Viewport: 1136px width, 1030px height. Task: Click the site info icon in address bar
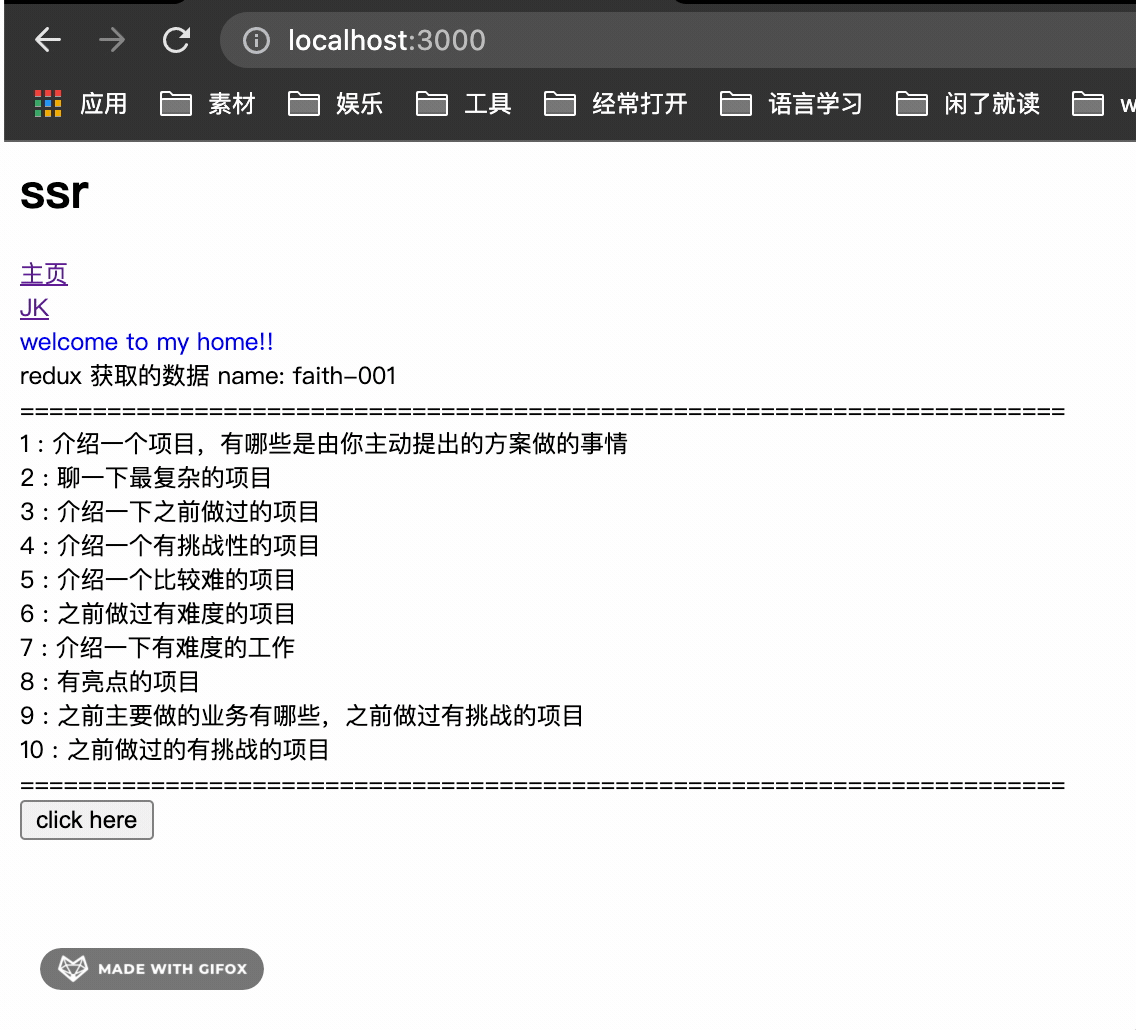(x=257, y=40)
